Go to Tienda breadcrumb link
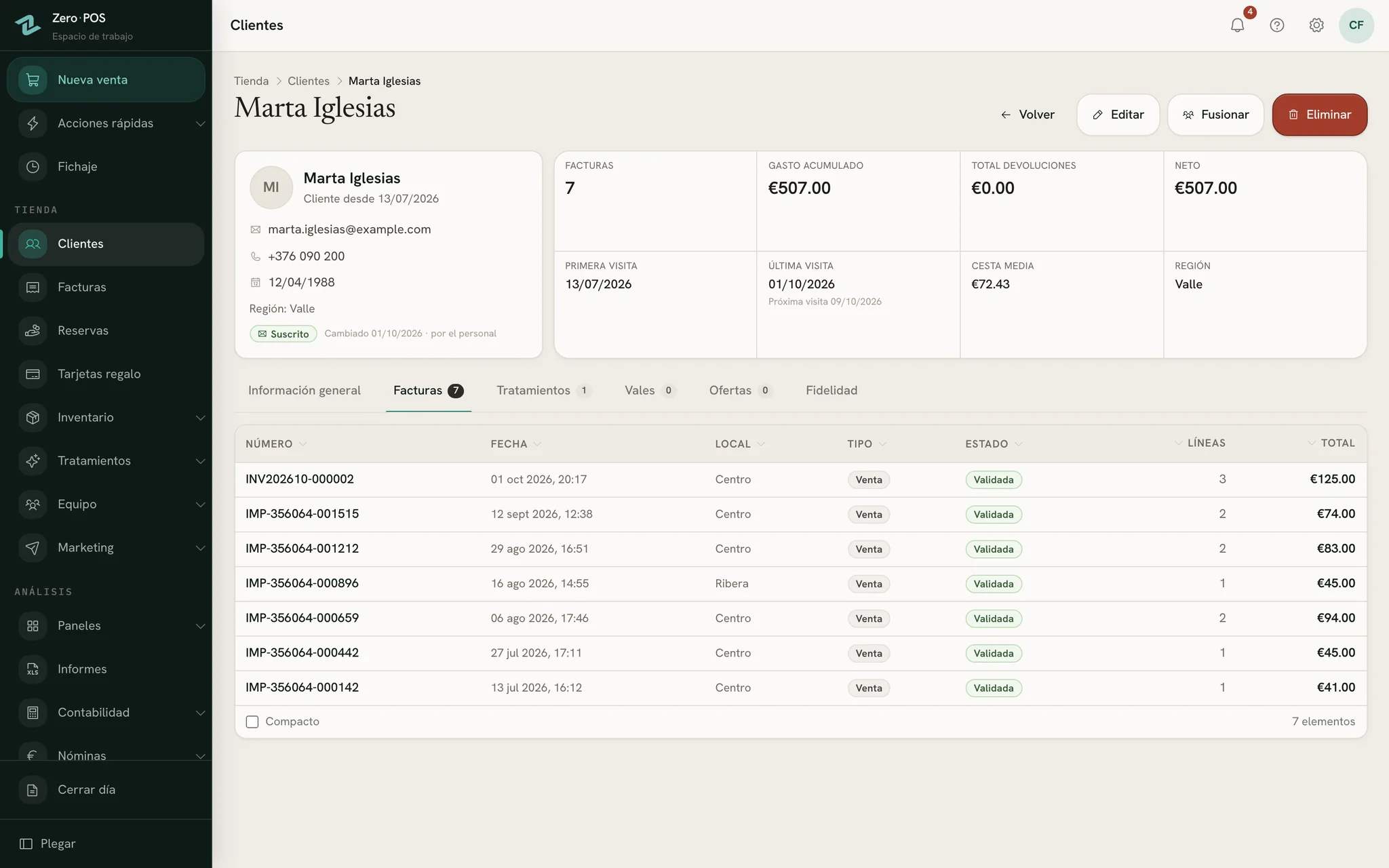The height and width of the screenshot is (868, 1389). [x=251, y=81]
